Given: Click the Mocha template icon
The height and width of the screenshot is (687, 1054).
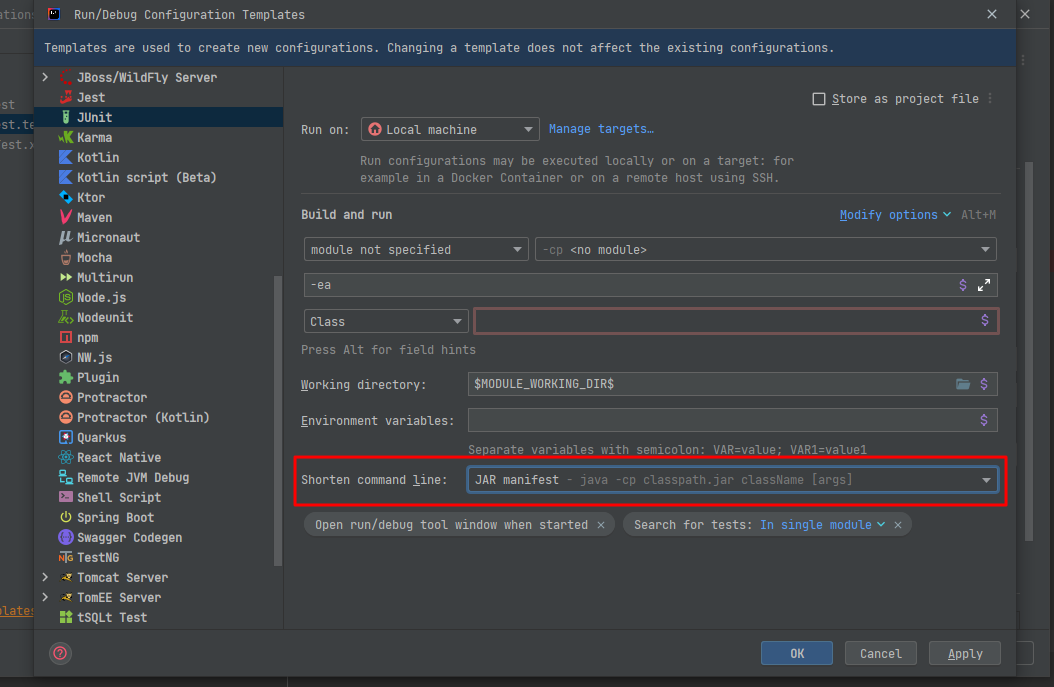Looking at the screenshot, I should click(x=66, y=257).
